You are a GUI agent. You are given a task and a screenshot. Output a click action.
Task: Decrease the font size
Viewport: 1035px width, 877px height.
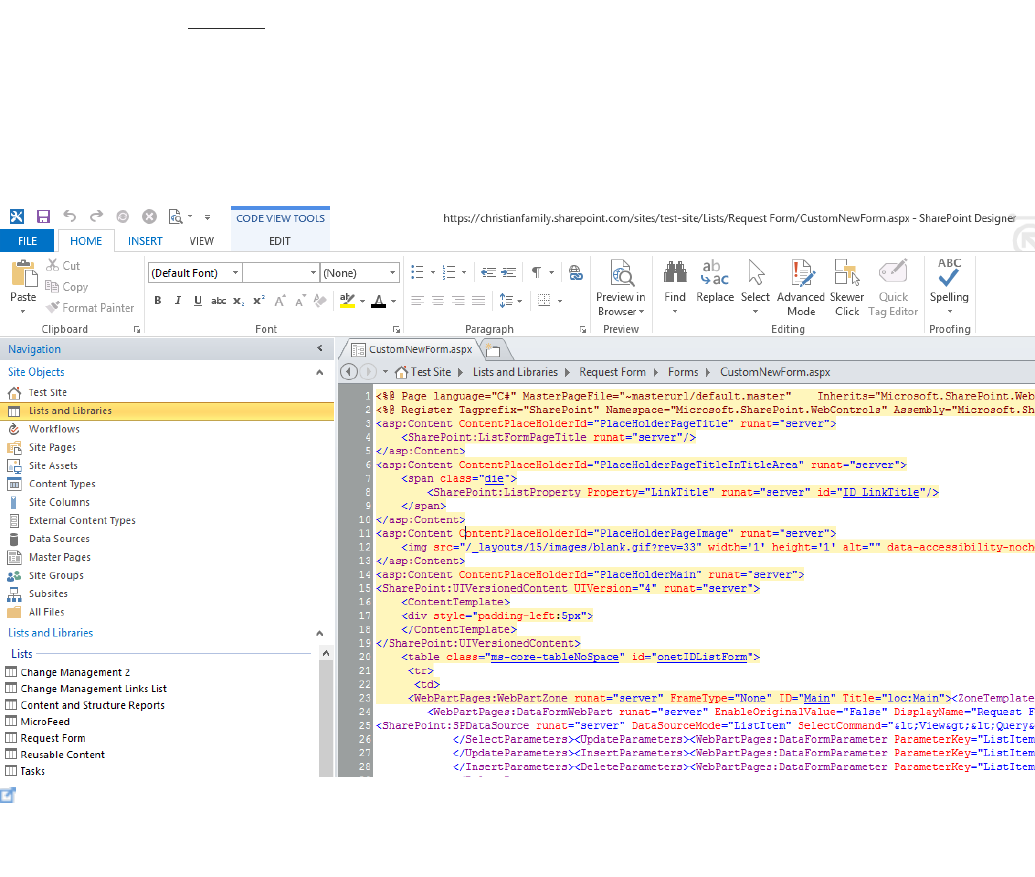point(300,301)
